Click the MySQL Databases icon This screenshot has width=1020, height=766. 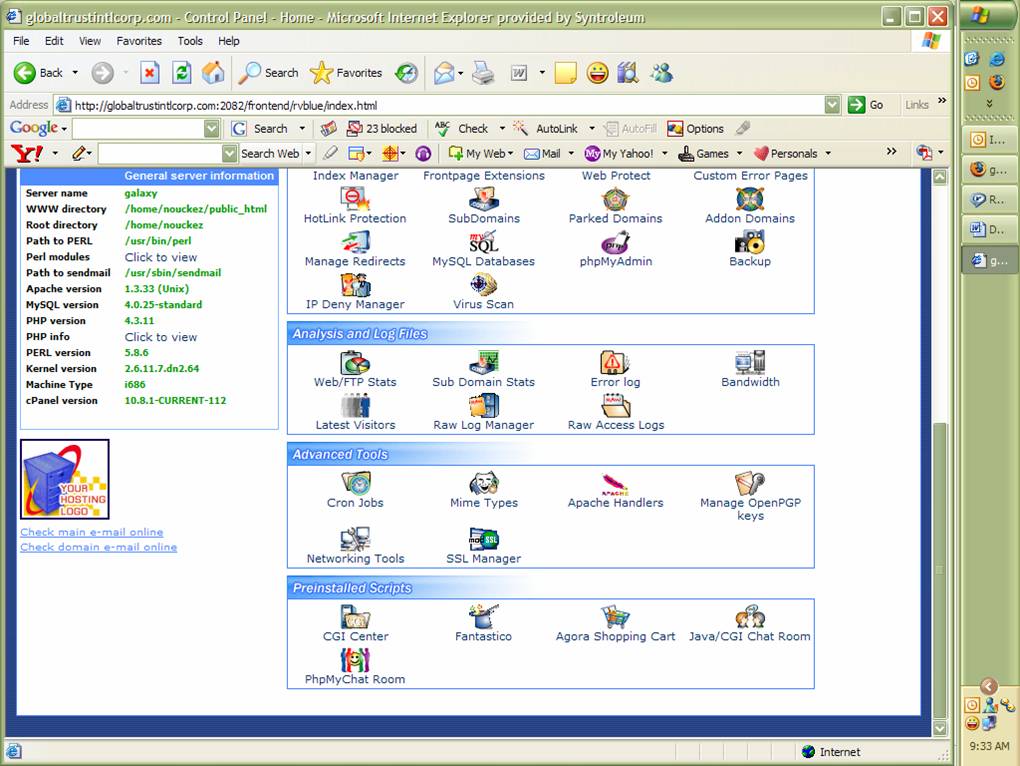[x=484, y=243]
